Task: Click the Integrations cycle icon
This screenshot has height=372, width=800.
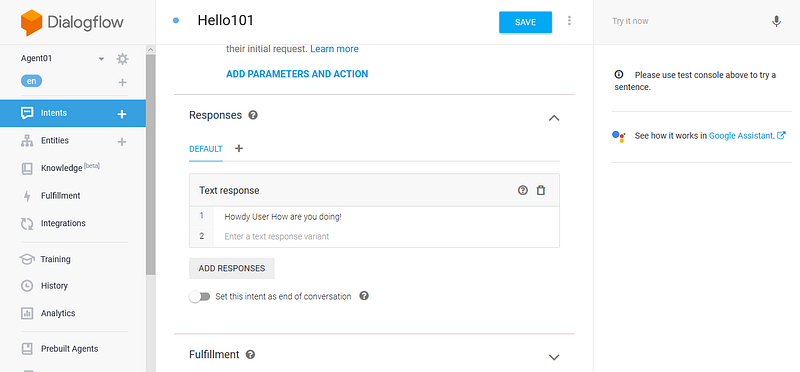Action: [27, 224]
